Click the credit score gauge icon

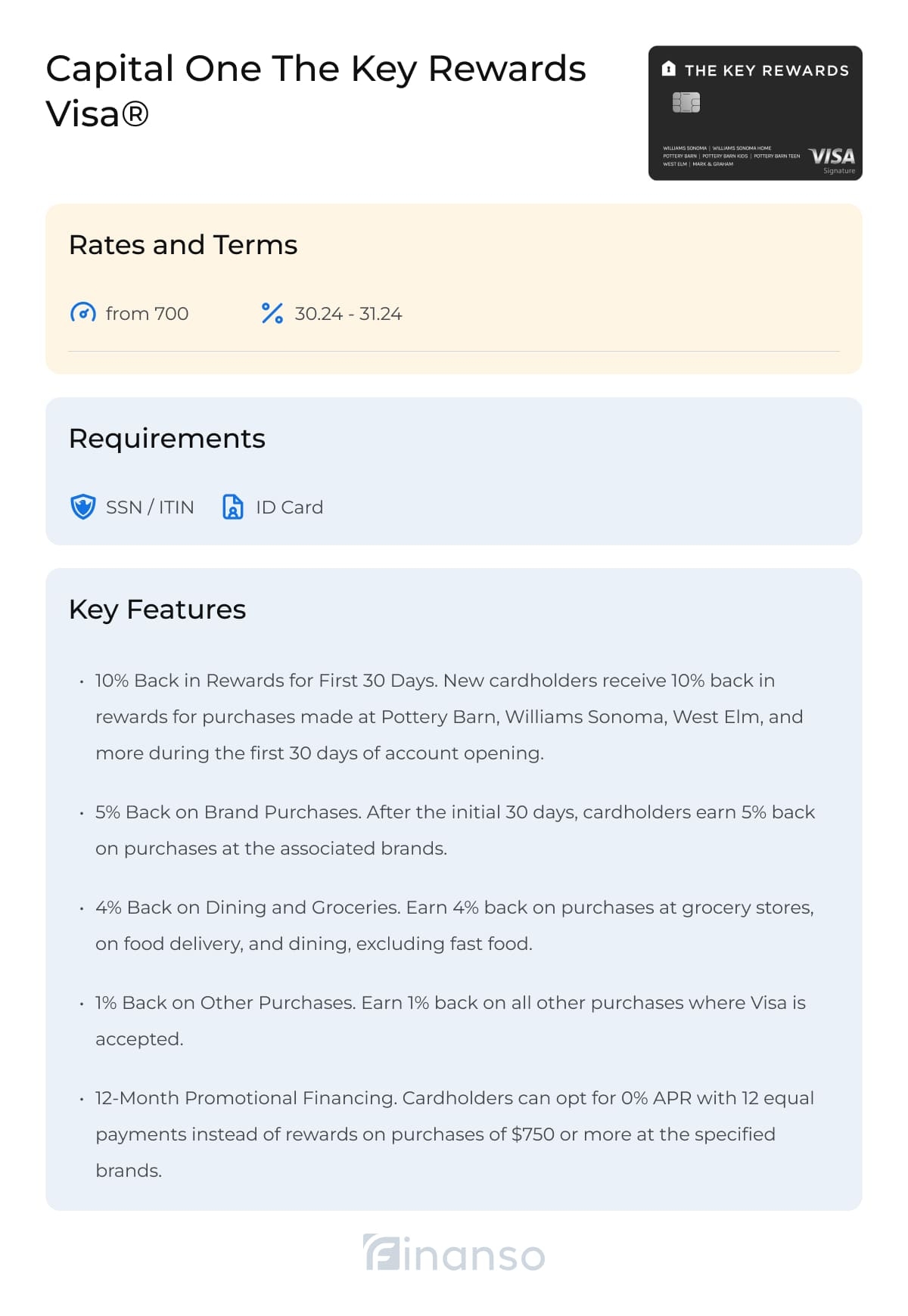coord(82,312)
